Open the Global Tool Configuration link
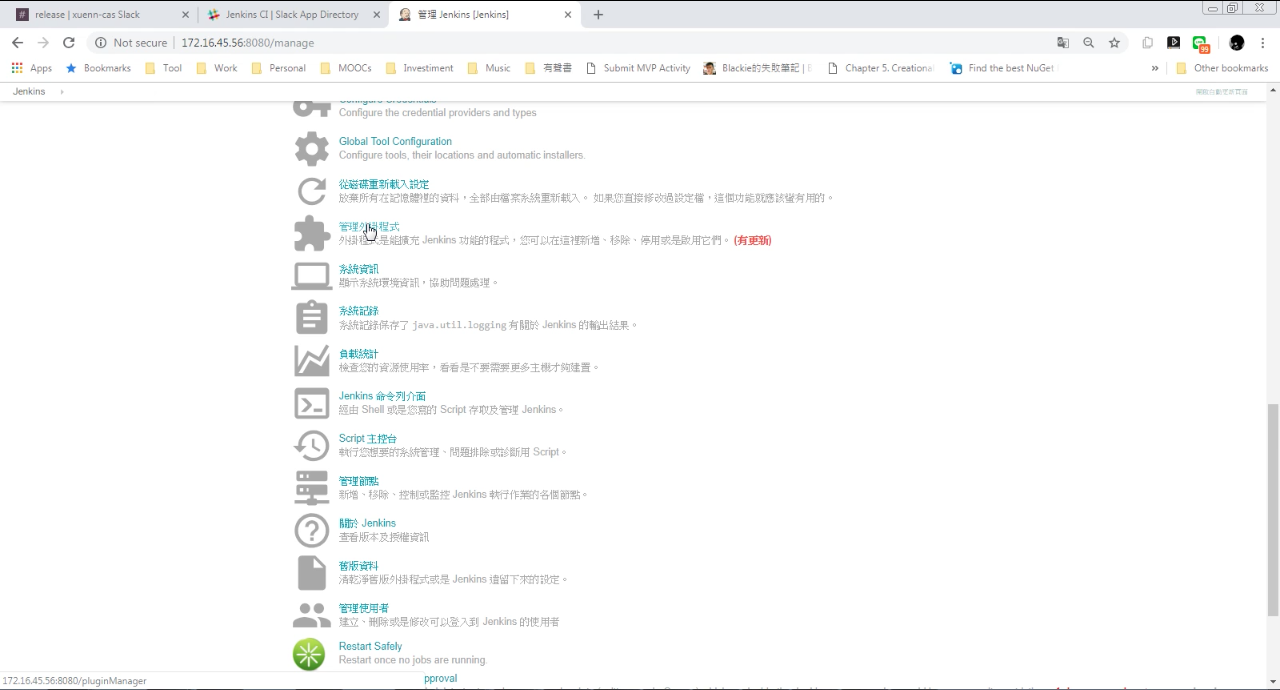Viewport: 1280px width, 690px height. click(395, 141)
